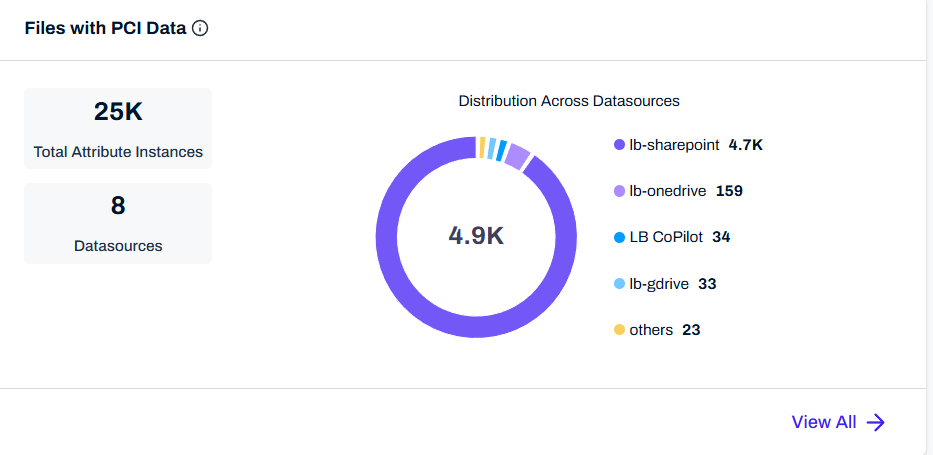Click the info icon beside Files with PCI Data

(200, 29)
